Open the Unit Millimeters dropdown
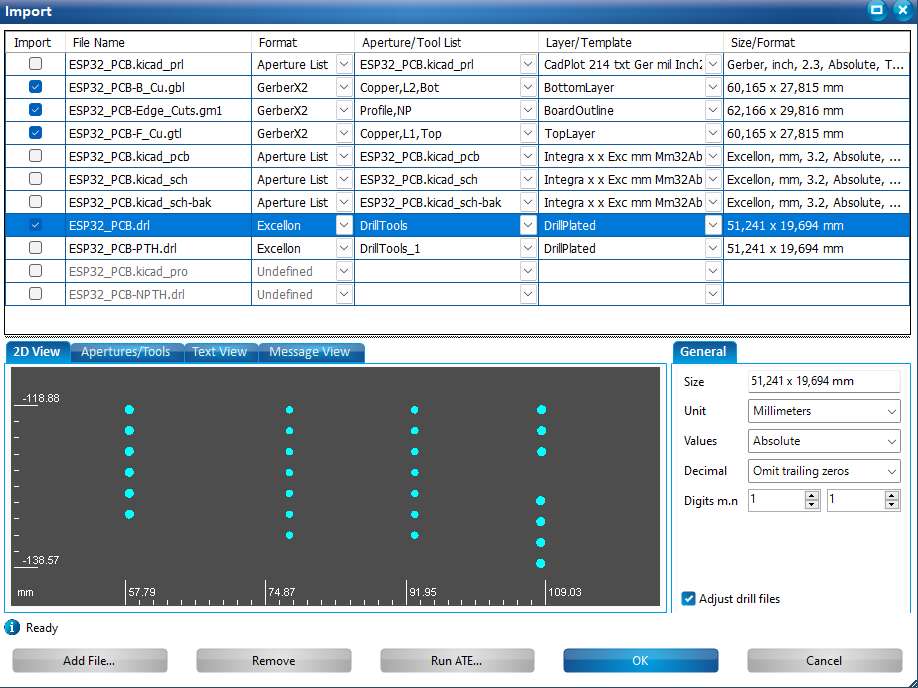The width and height of the screenshot is (918, 688). [x=824, y=411]
